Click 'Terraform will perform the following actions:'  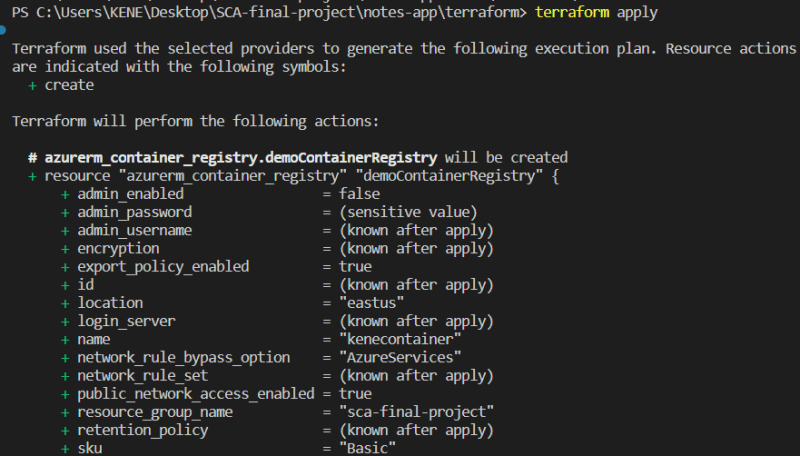tap(195, 121)
